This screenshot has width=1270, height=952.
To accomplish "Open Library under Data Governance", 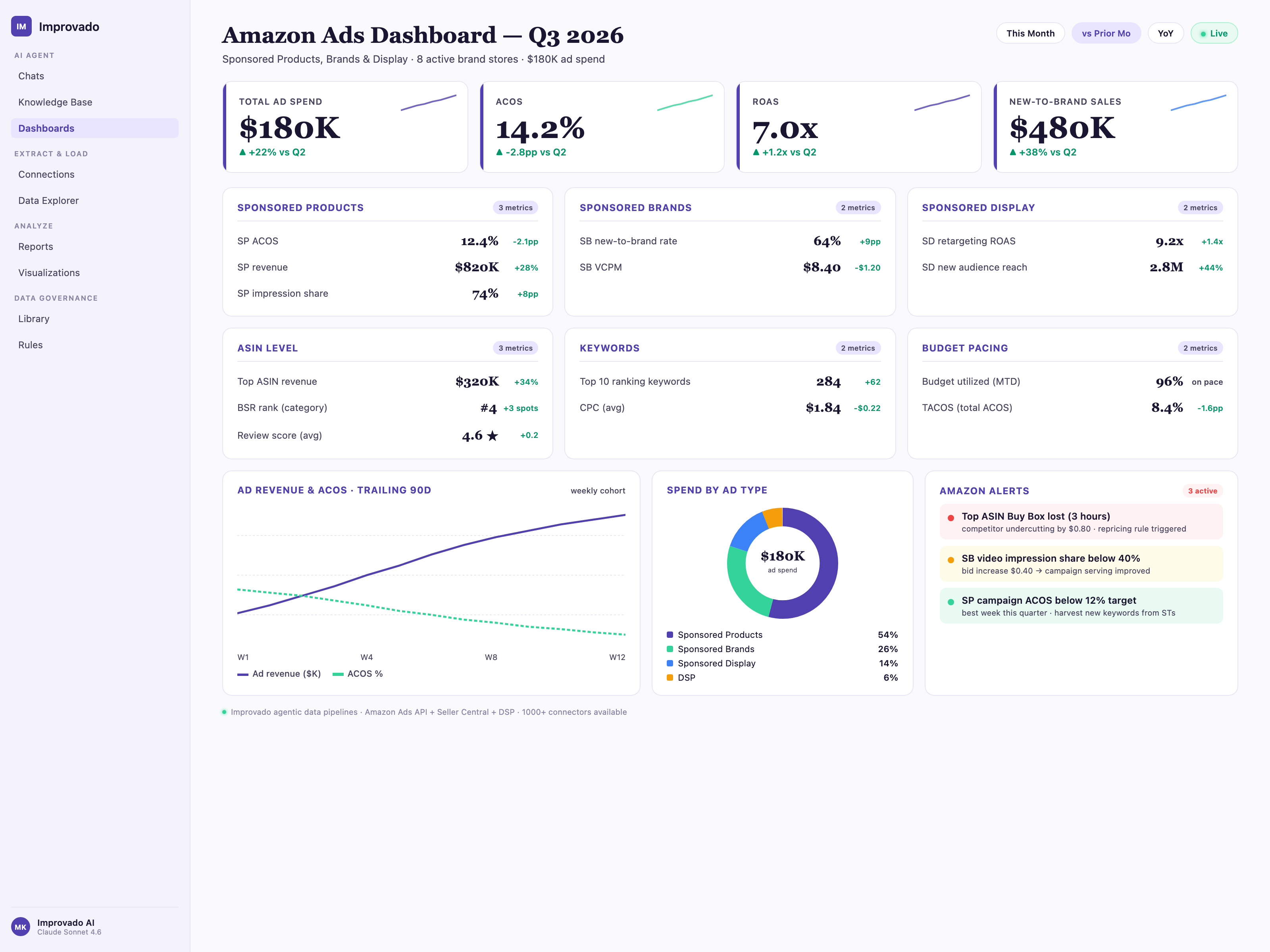I will click(x=95, y=319).
